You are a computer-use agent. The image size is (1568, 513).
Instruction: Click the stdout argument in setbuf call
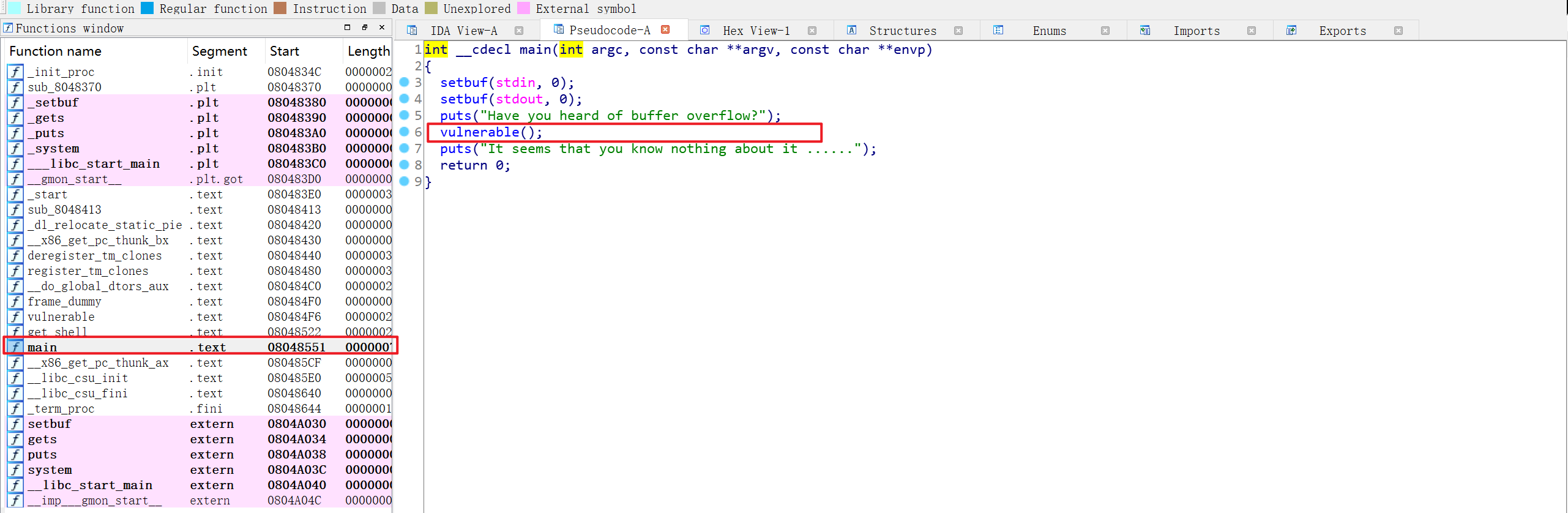519,99
